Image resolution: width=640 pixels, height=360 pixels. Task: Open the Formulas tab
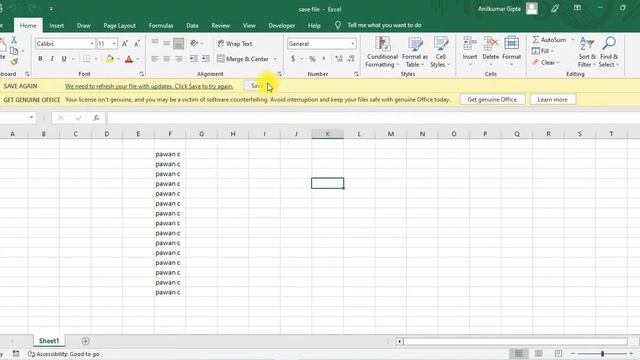pos(161,25)
